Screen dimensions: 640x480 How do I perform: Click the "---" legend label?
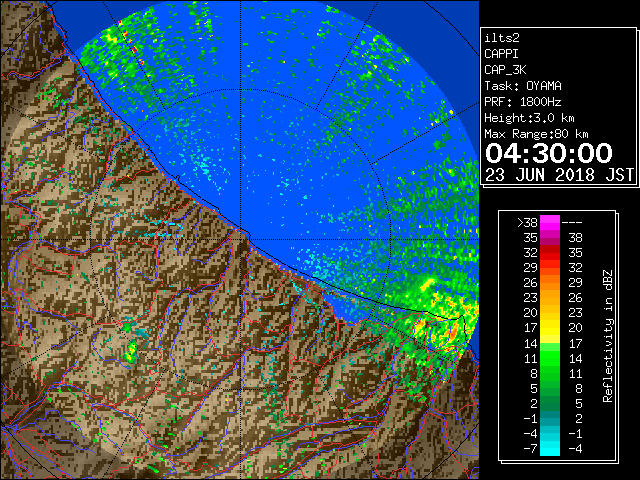coord(572,223)
